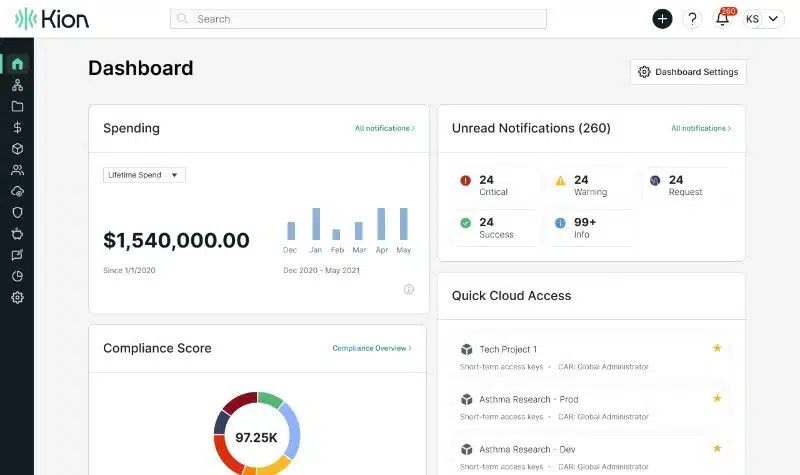800x475 pixels.
Task: Click the Asthma Research - Dev cube icon
Action: 466,449
